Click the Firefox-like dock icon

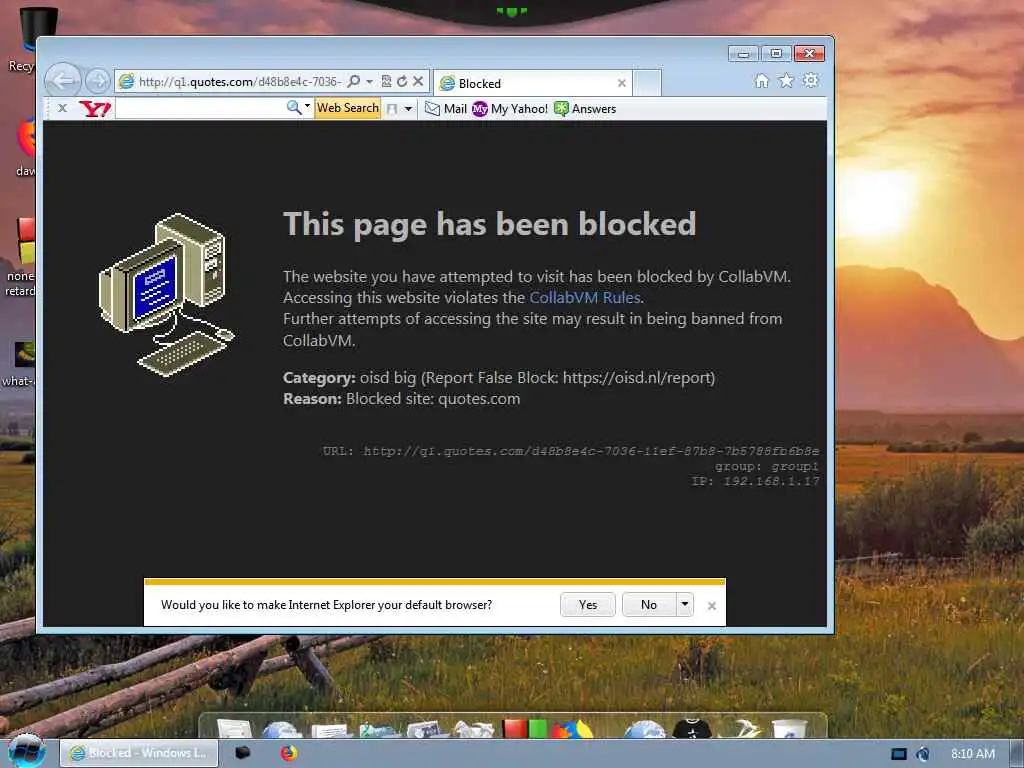click(x=573, y=728)
